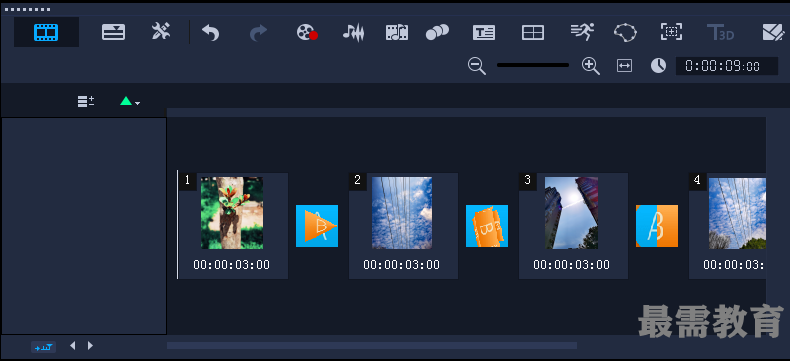790x361 pixels.
Task: Switch to Storyboard View
Action: click(x=46, y=32)
